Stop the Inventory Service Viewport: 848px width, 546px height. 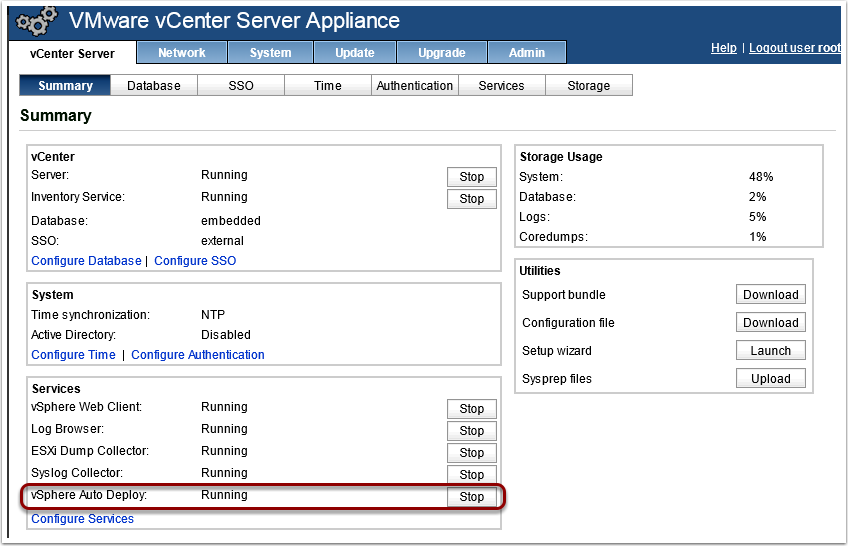click(472, 199)
